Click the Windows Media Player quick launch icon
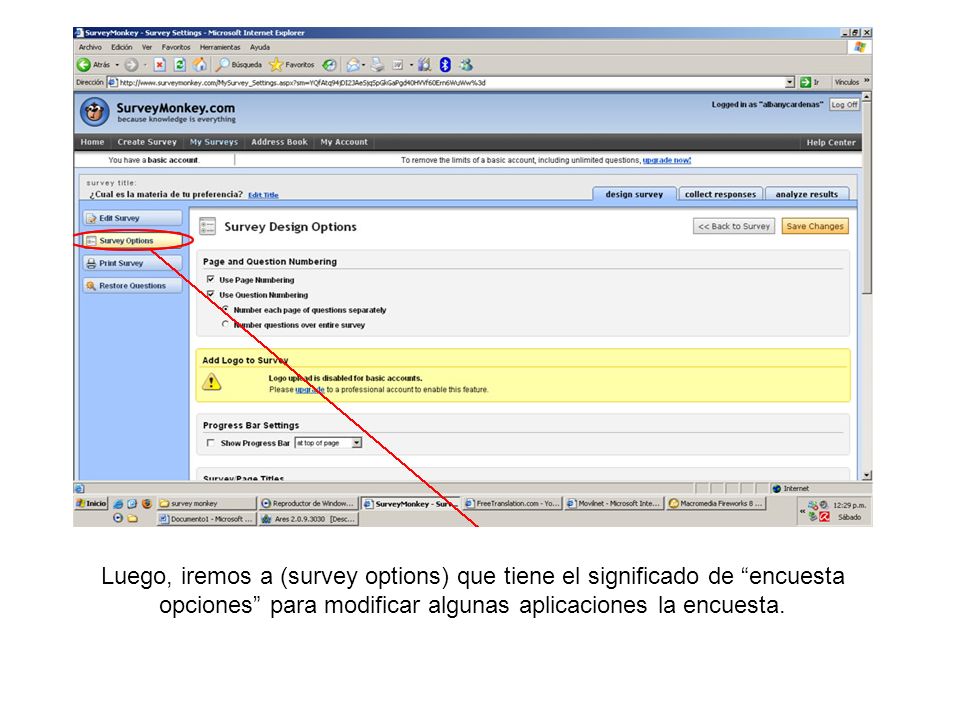 pyautogui.click(x=118, y=518)
